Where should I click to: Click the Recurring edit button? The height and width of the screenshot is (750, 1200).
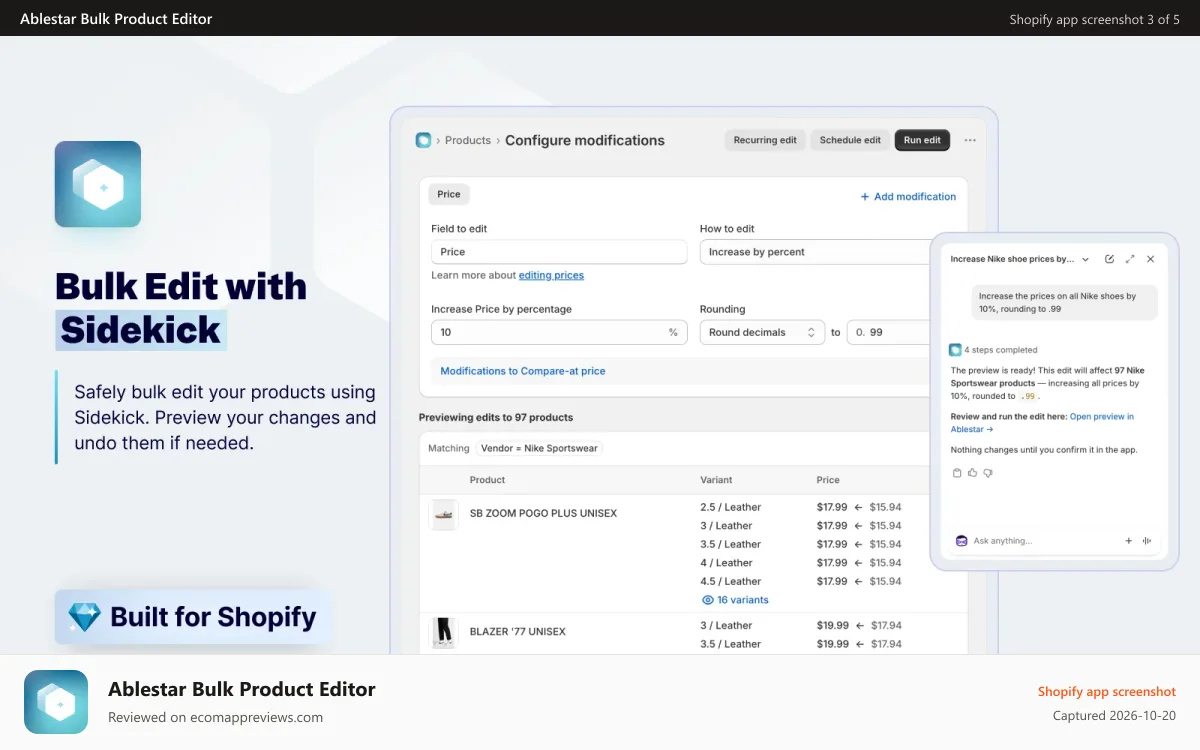[765, 140]
